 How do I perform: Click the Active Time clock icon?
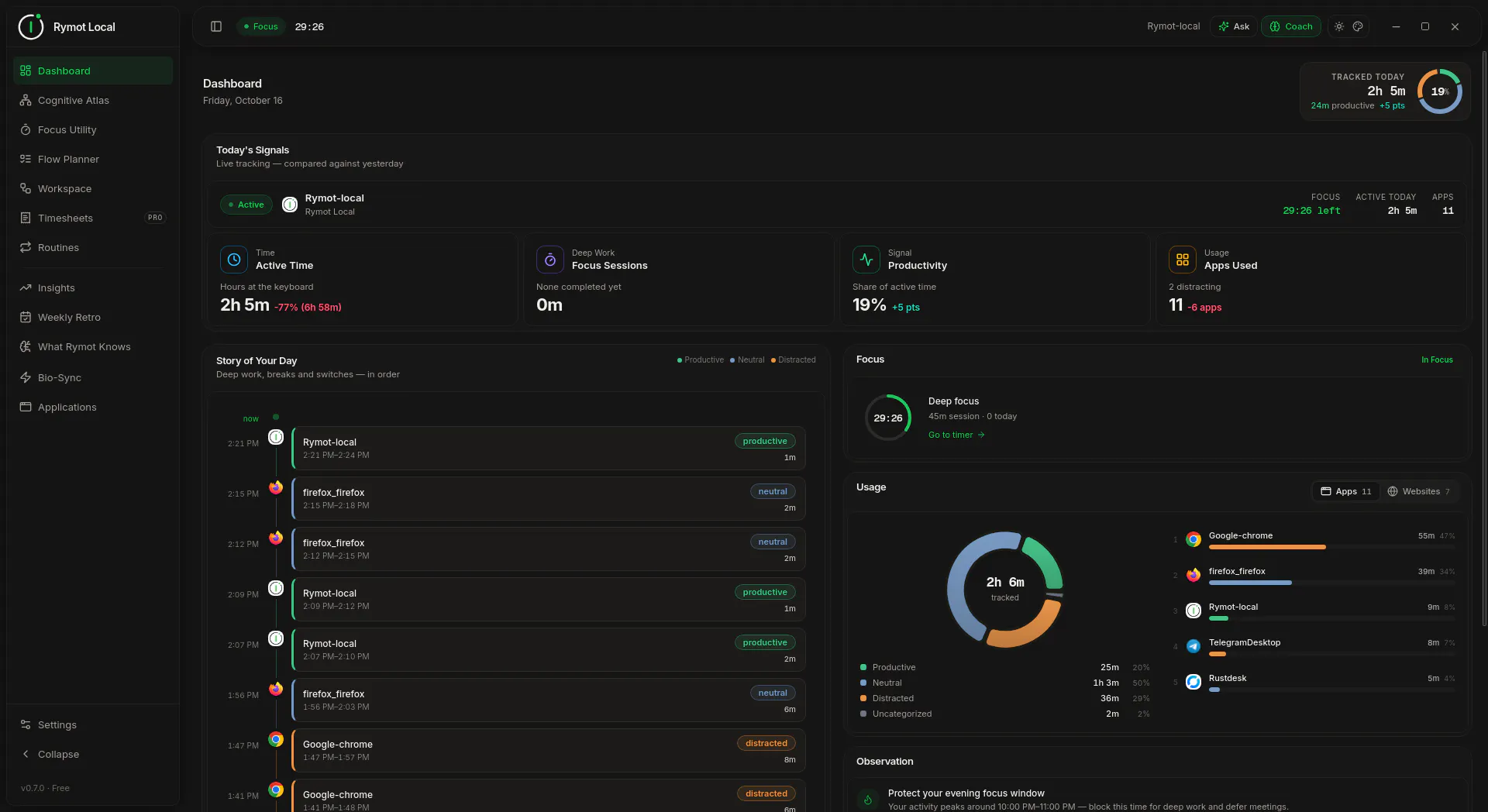tap(234, 260)
